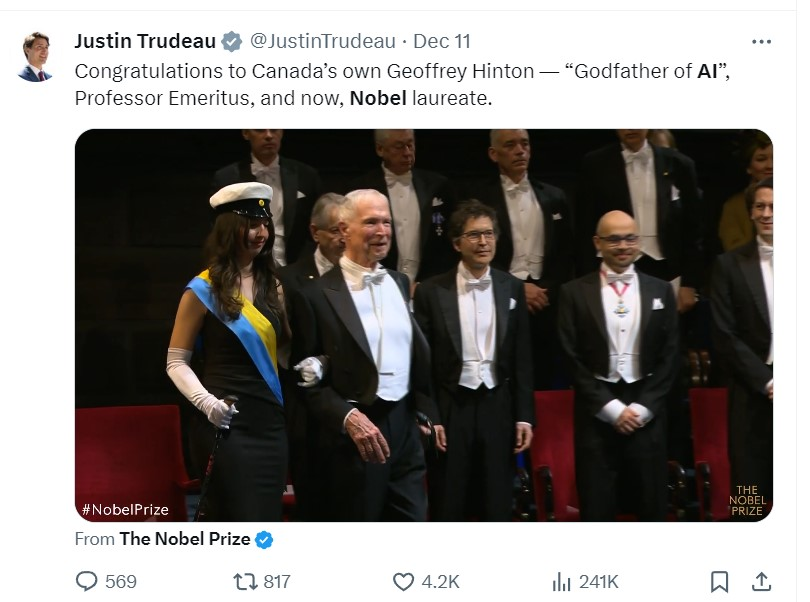Click the 817 repost count

(277, 582)
